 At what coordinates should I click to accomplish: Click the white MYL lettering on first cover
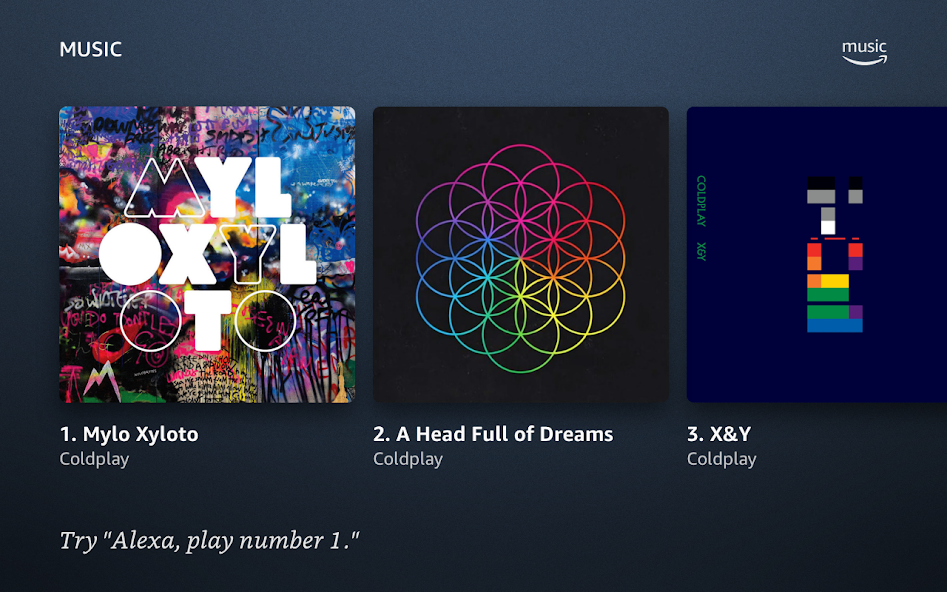(208, 187)
